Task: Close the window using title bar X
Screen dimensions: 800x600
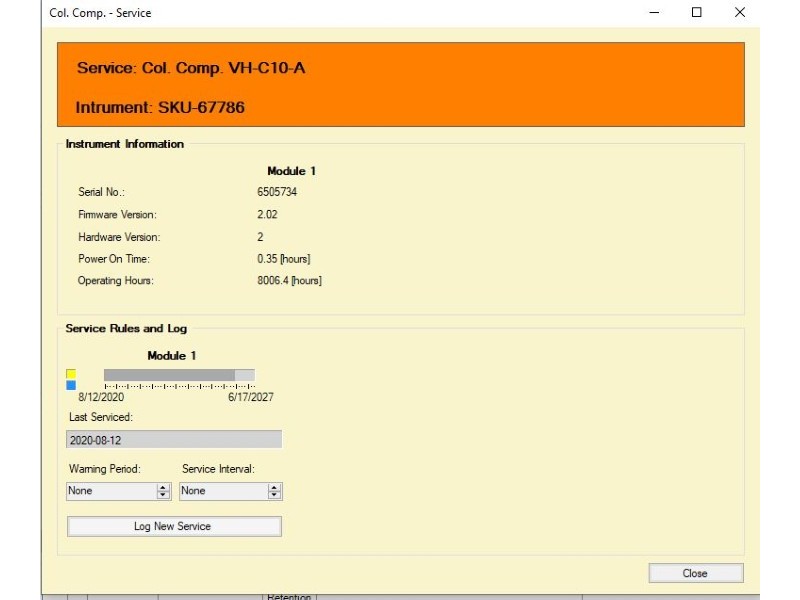Action: coord(740,12)
